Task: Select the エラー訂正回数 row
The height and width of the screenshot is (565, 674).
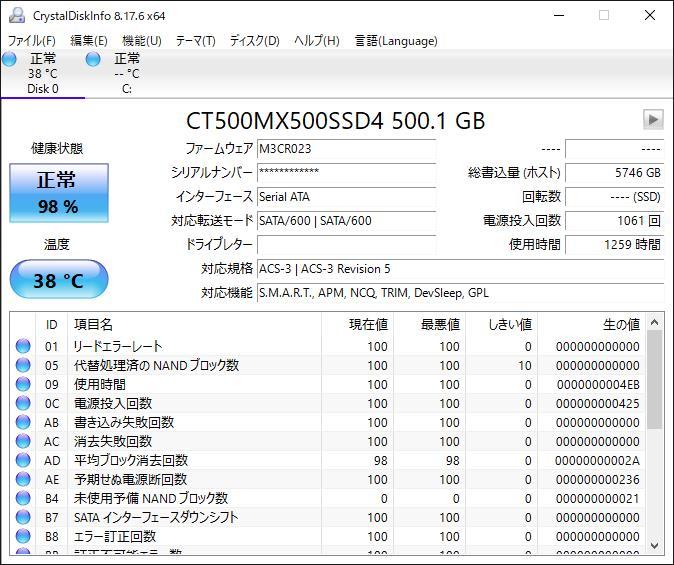Action: [327, 536]
